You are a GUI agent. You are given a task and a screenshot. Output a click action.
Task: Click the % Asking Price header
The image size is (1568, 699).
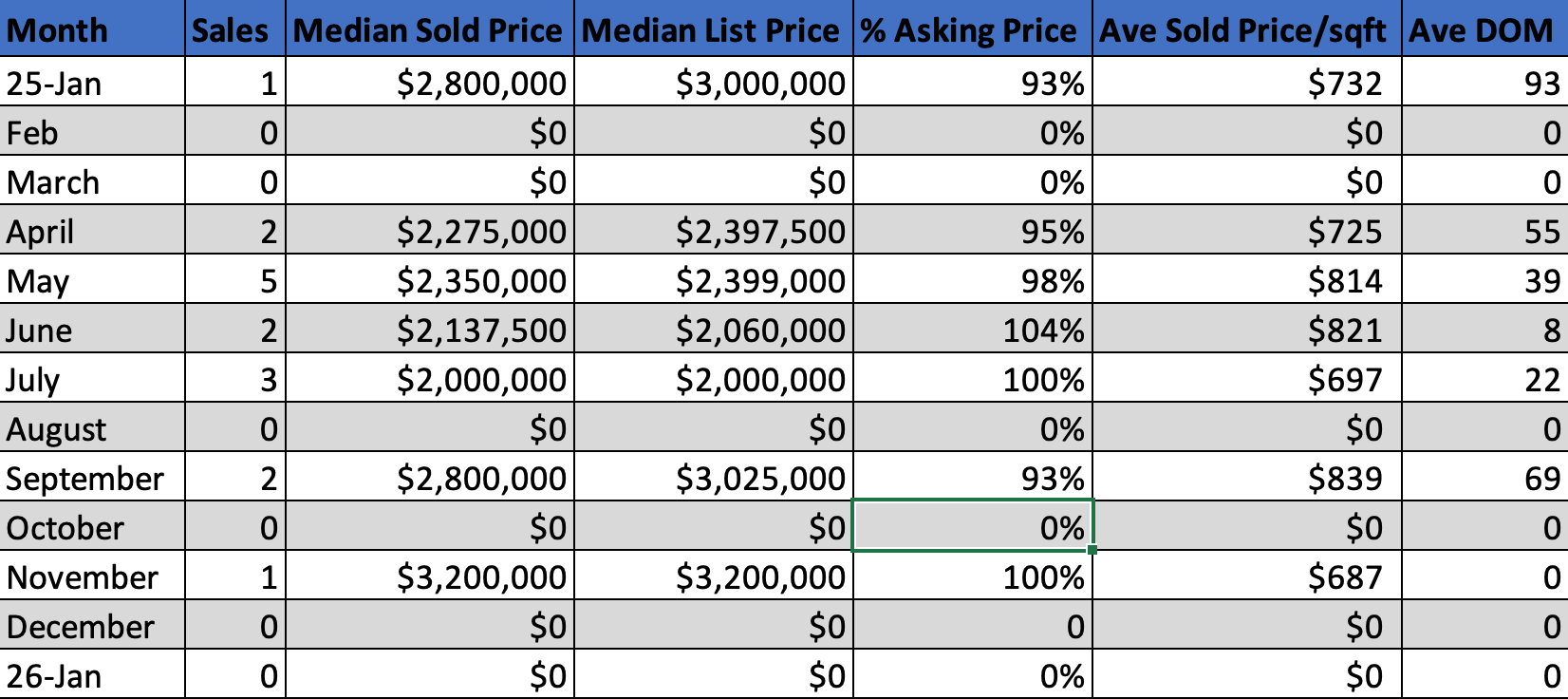[973, 30]
